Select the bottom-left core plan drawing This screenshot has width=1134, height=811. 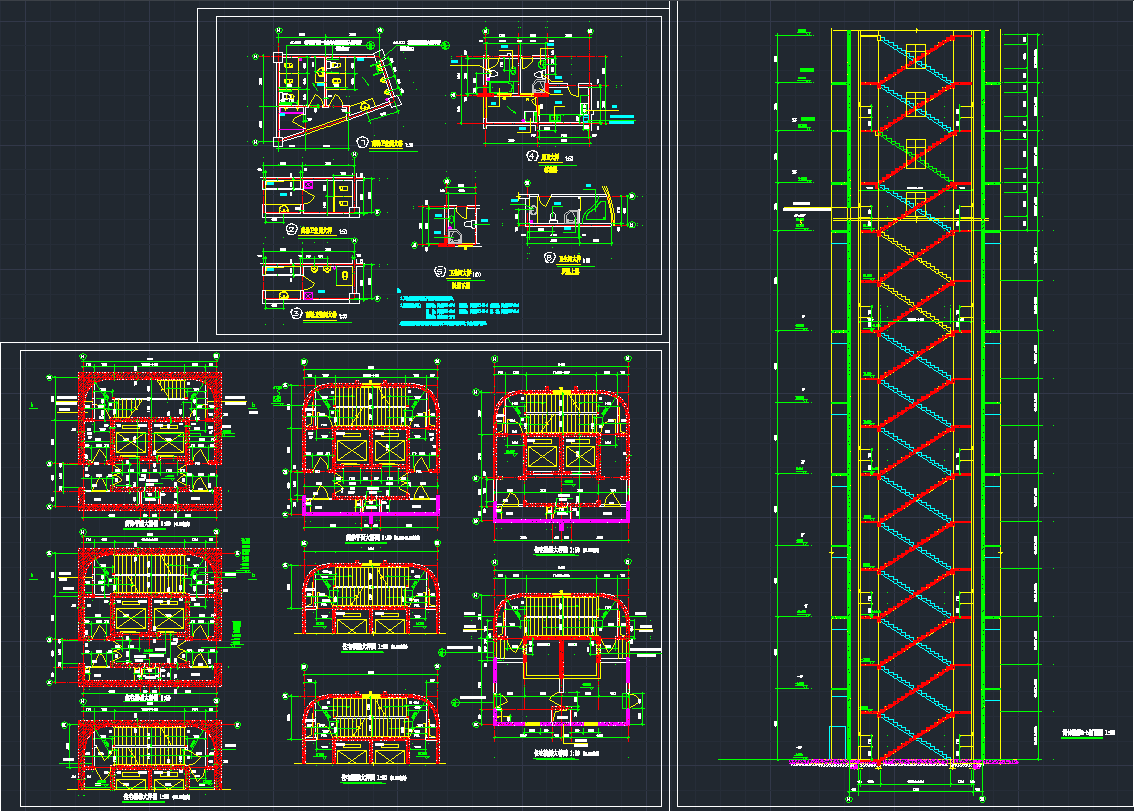click(x=150, y=750)
